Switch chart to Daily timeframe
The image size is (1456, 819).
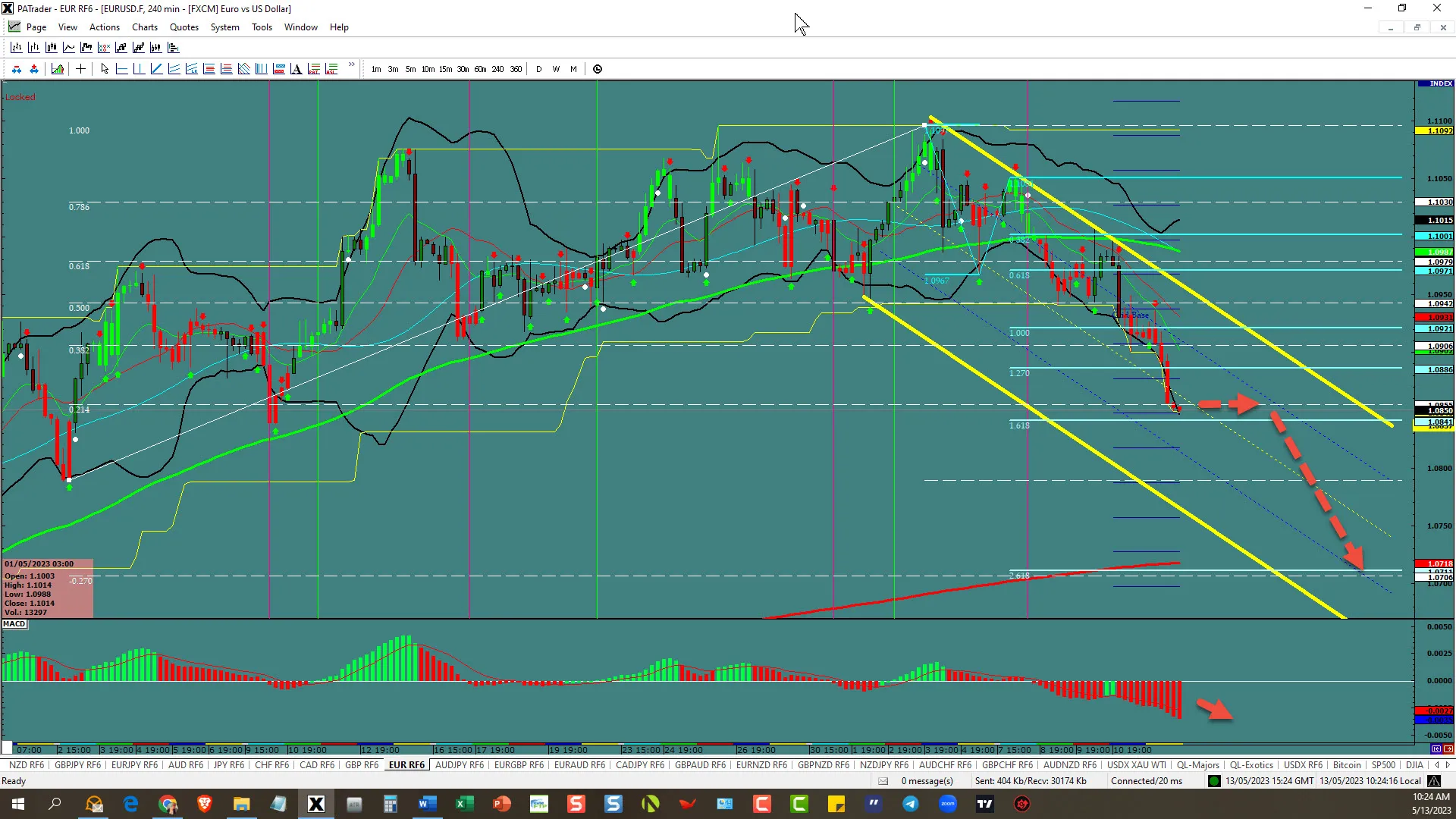539,69
